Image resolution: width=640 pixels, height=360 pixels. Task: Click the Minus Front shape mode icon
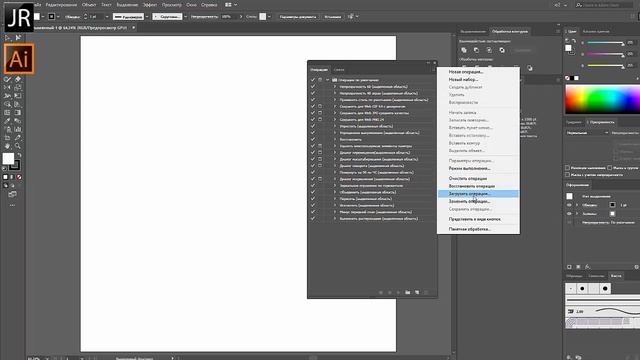tap(476, 50)
